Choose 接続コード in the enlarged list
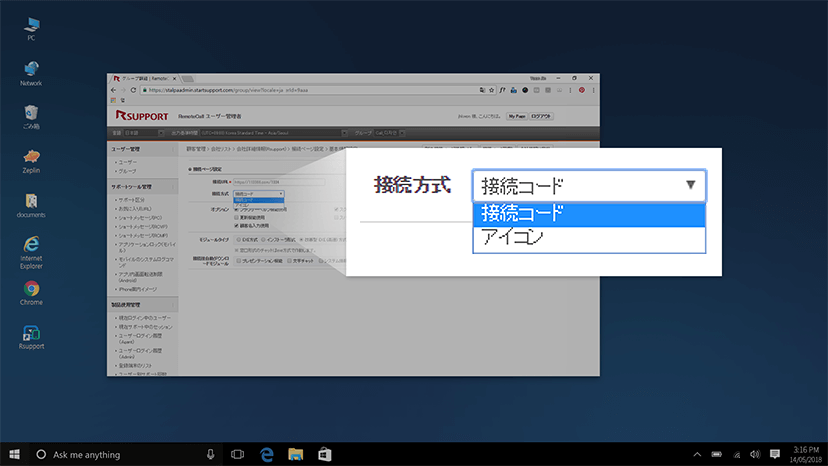 point(589,214)
